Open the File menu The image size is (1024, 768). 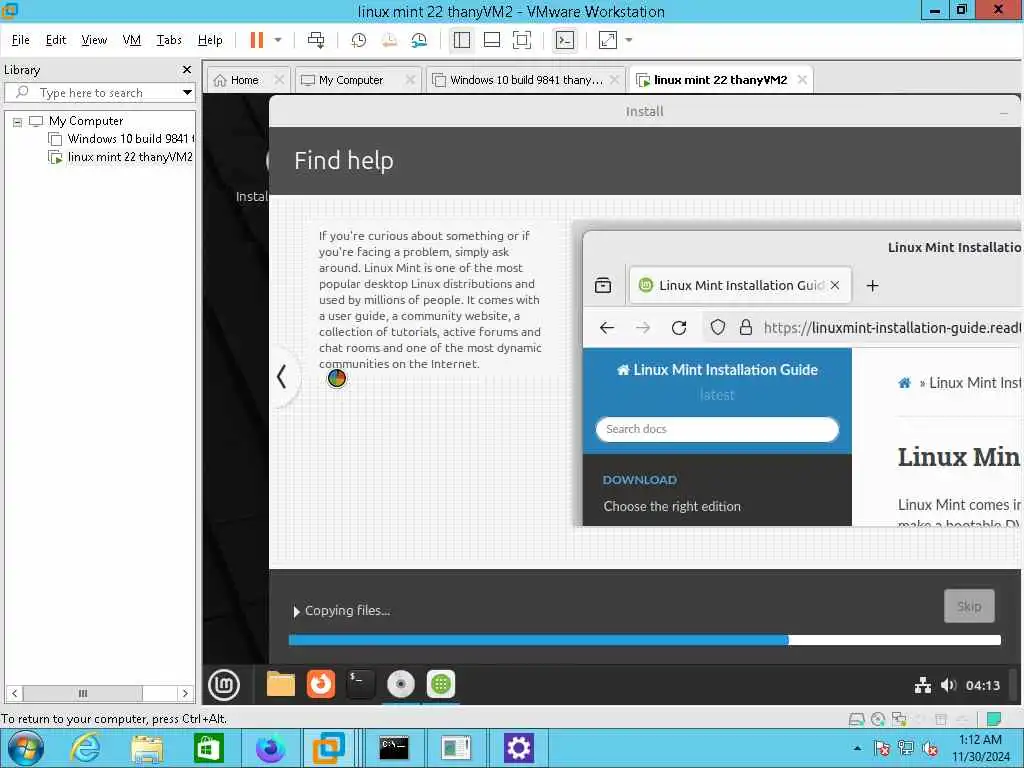[21, 40]
